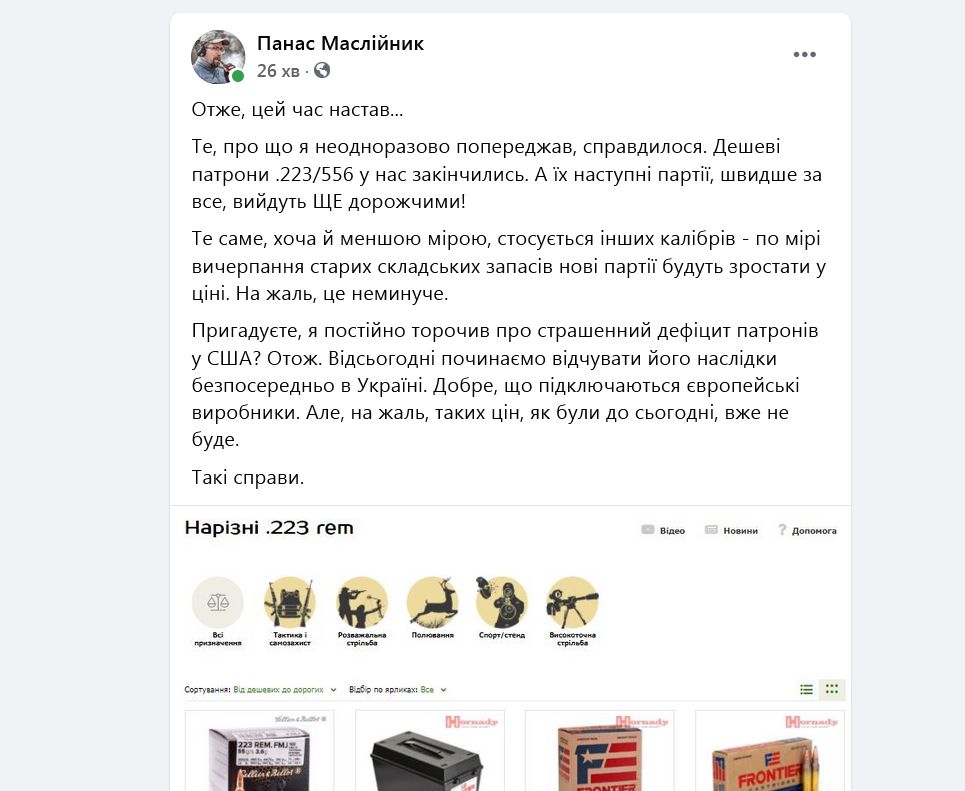
Task: Expand the 'Відбір по ярликах: Все' dropdown
Action: [x=398, y=690]
